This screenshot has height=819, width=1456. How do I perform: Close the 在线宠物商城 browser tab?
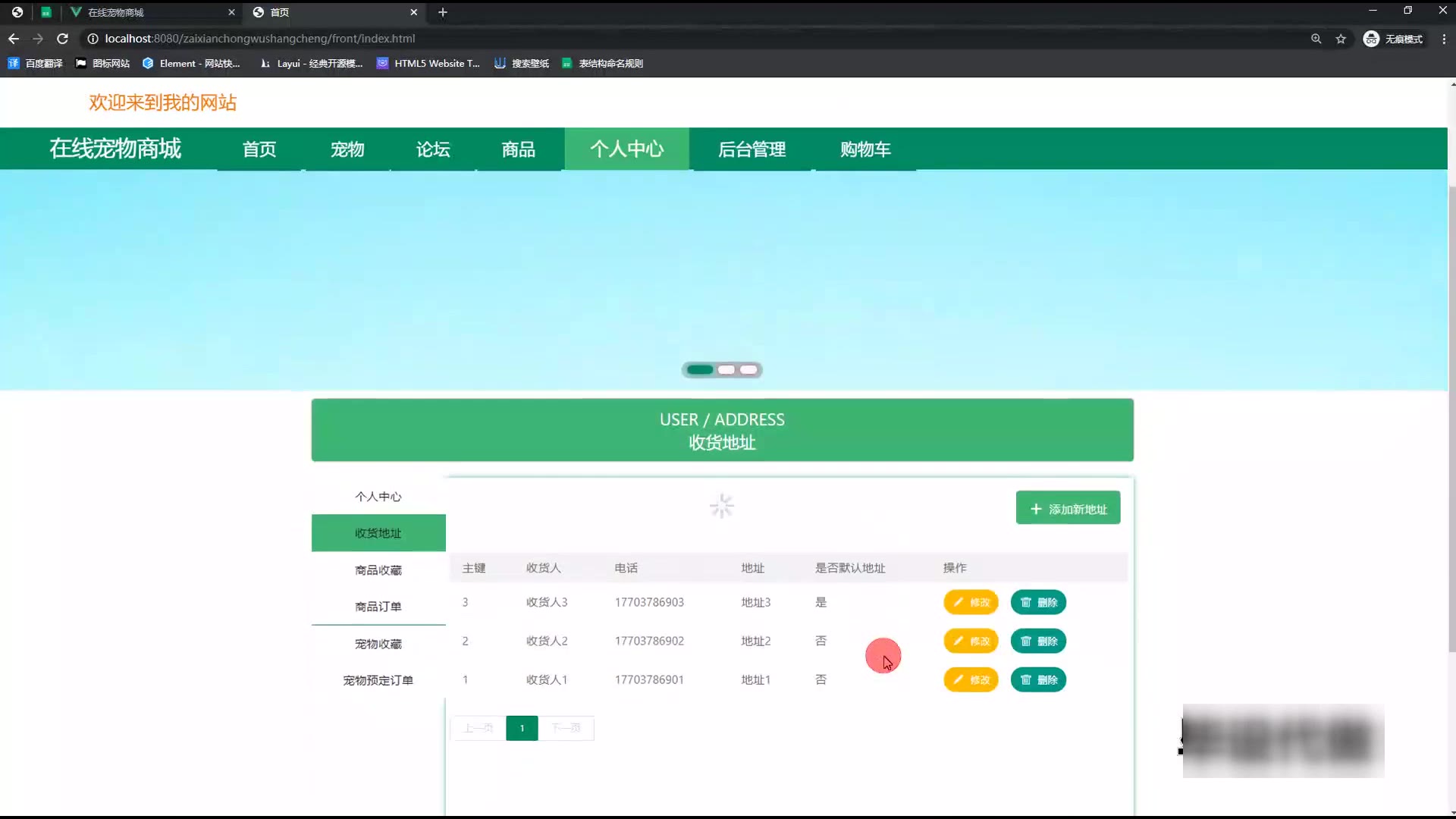tap(231, 12)
